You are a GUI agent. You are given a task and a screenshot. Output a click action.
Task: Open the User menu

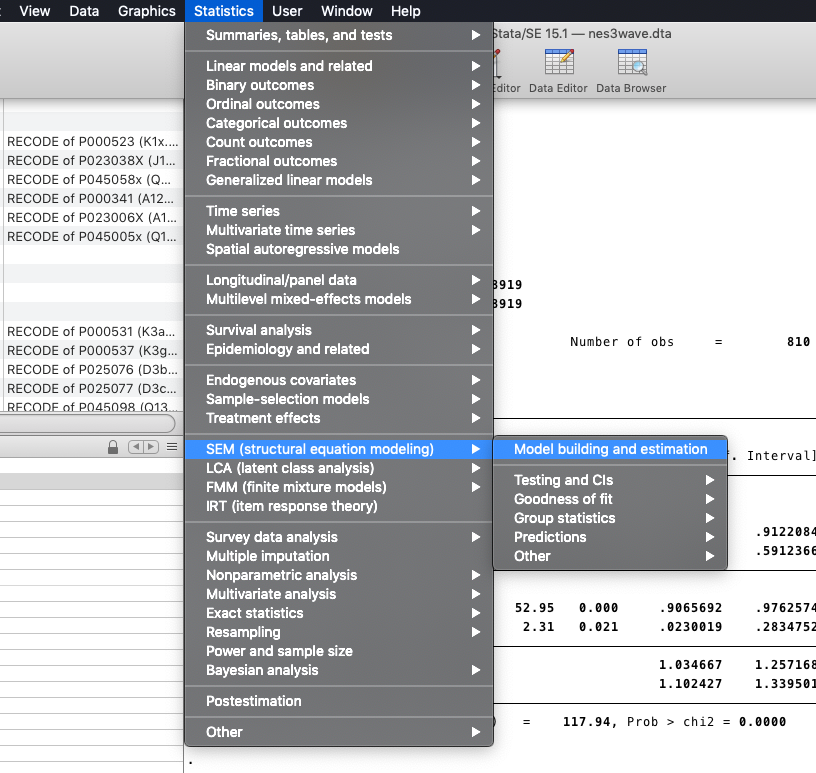coord(287,11)
